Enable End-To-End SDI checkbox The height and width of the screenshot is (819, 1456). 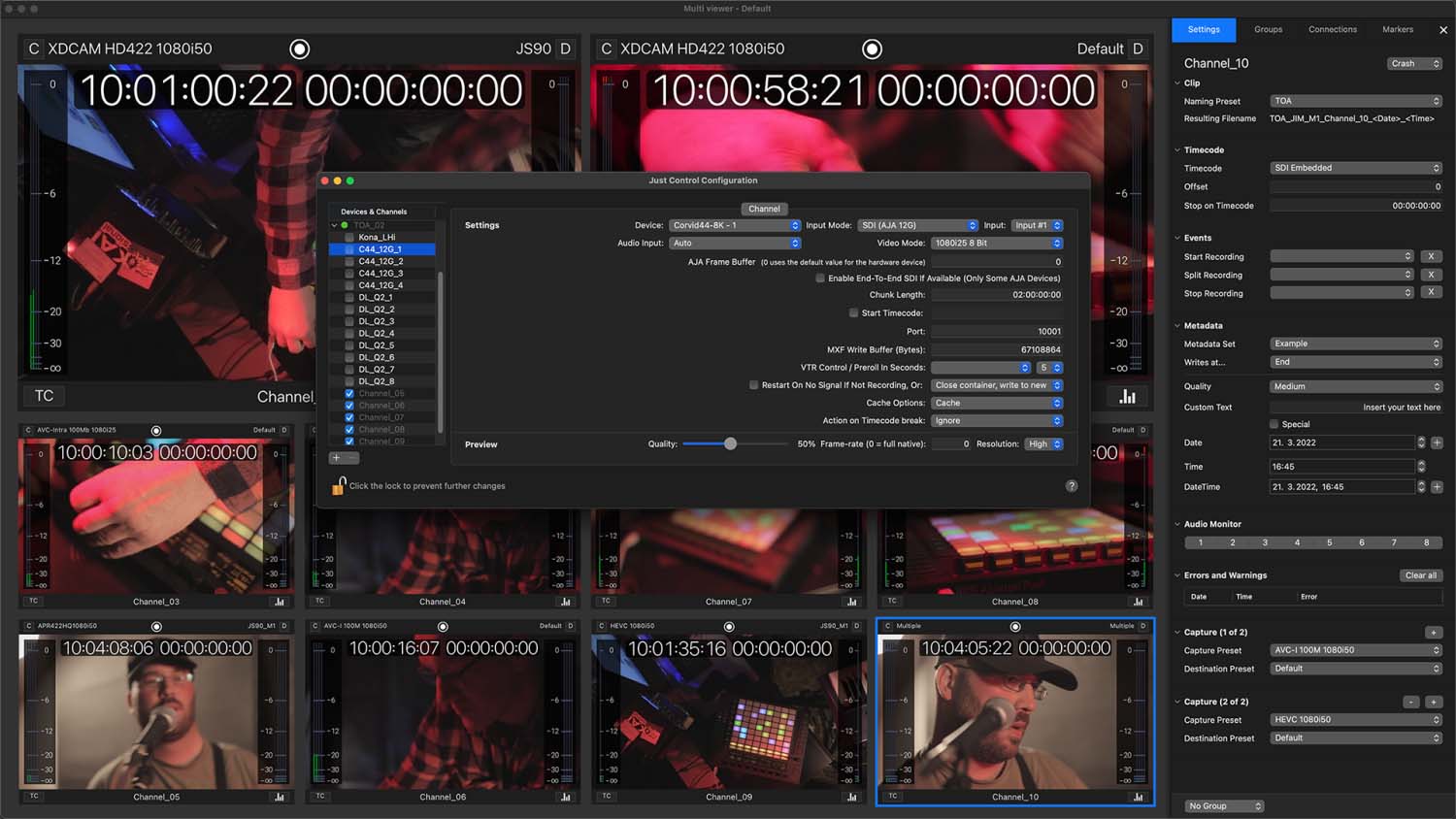[x=820, y=278]
